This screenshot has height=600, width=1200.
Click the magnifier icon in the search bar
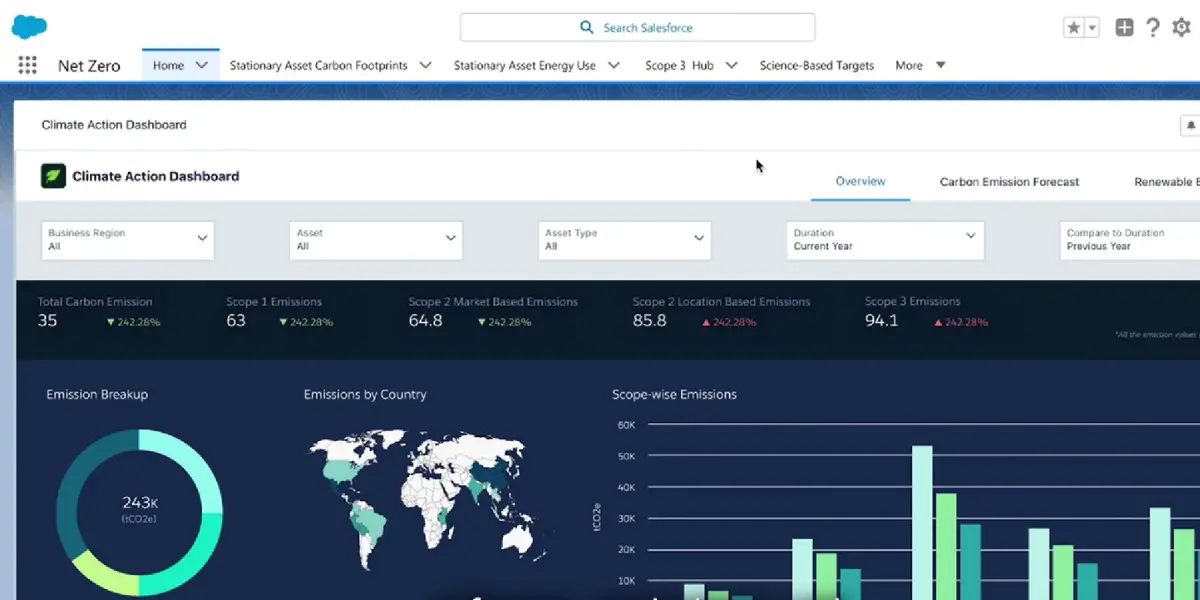587,27
